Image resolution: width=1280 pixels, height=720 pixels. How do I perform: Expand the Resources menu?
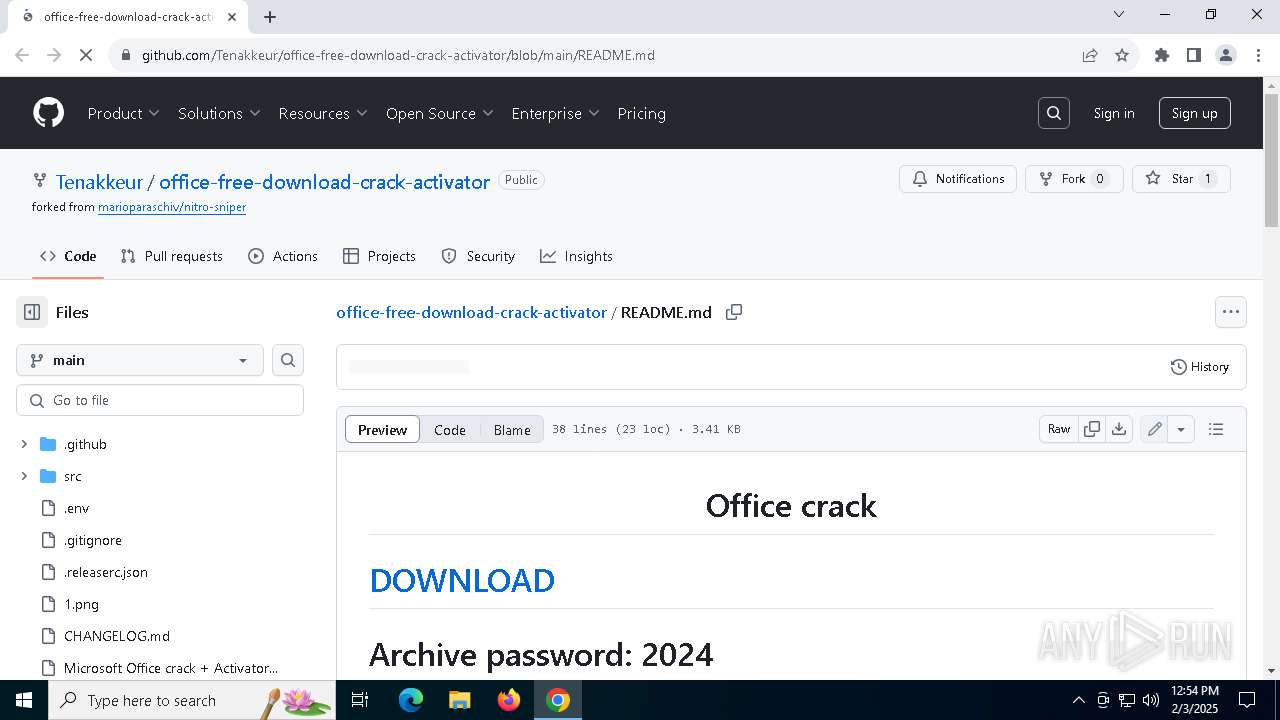coord(323,113)
